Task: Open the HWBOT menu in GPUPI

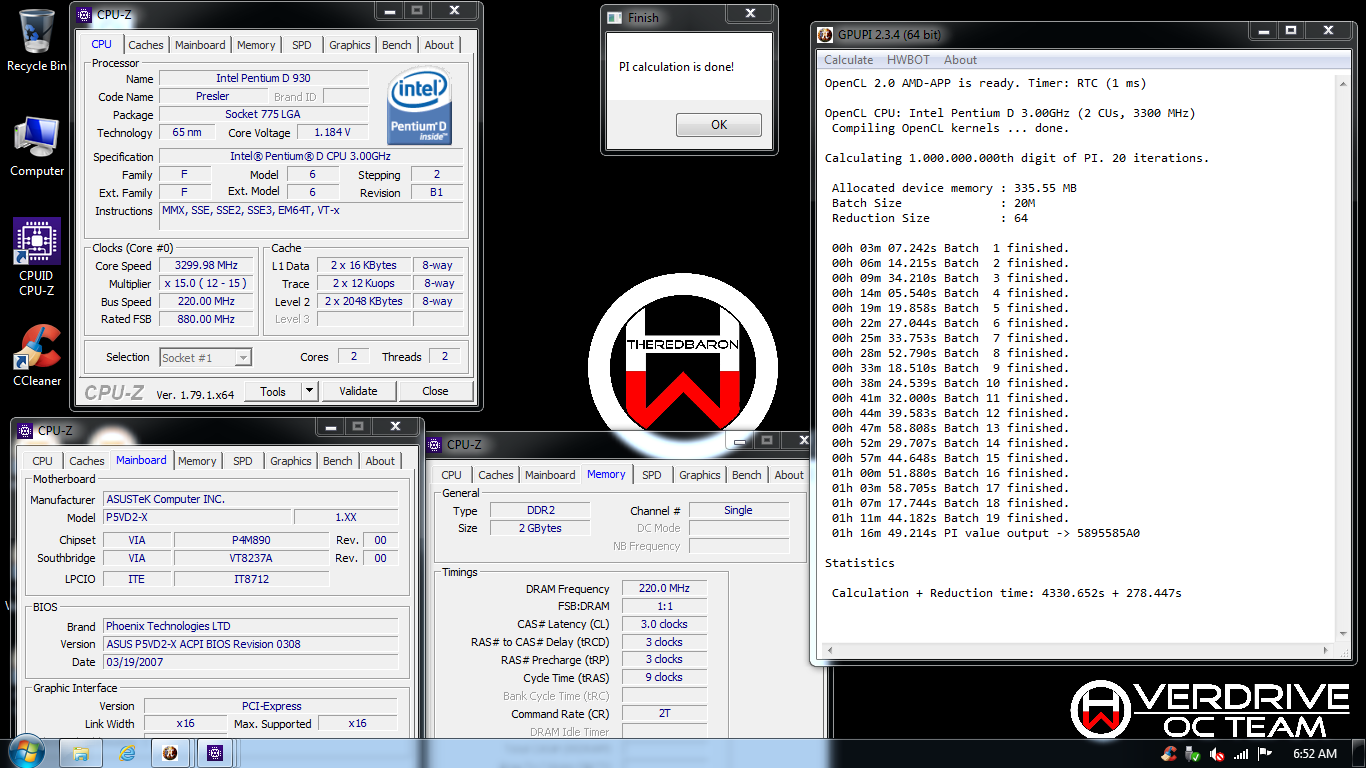Action: tap(908, 60)
